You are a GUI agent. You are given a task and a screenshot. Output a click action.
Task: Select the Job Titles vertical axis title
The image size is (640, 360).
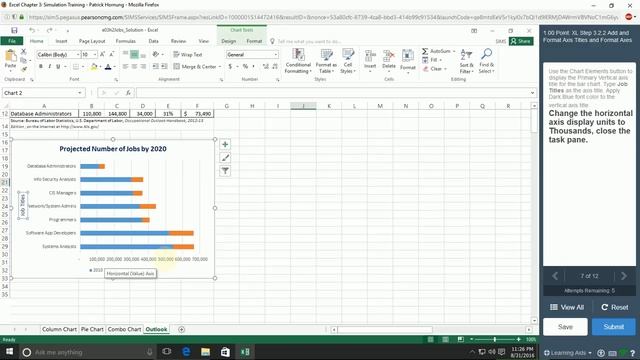(x=23, y=205)
